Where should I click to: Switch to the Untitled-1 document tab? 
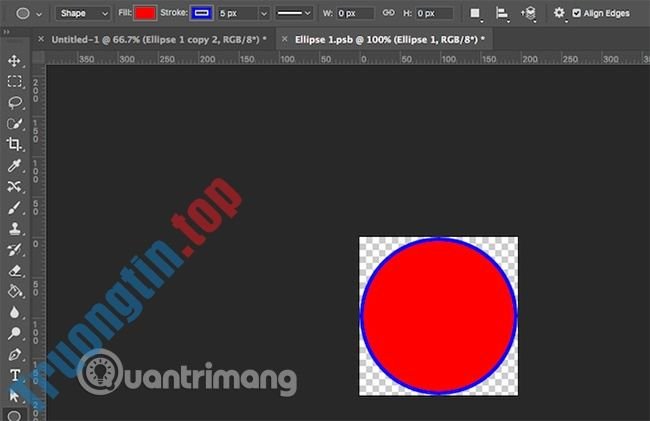[x=159, y=40]
